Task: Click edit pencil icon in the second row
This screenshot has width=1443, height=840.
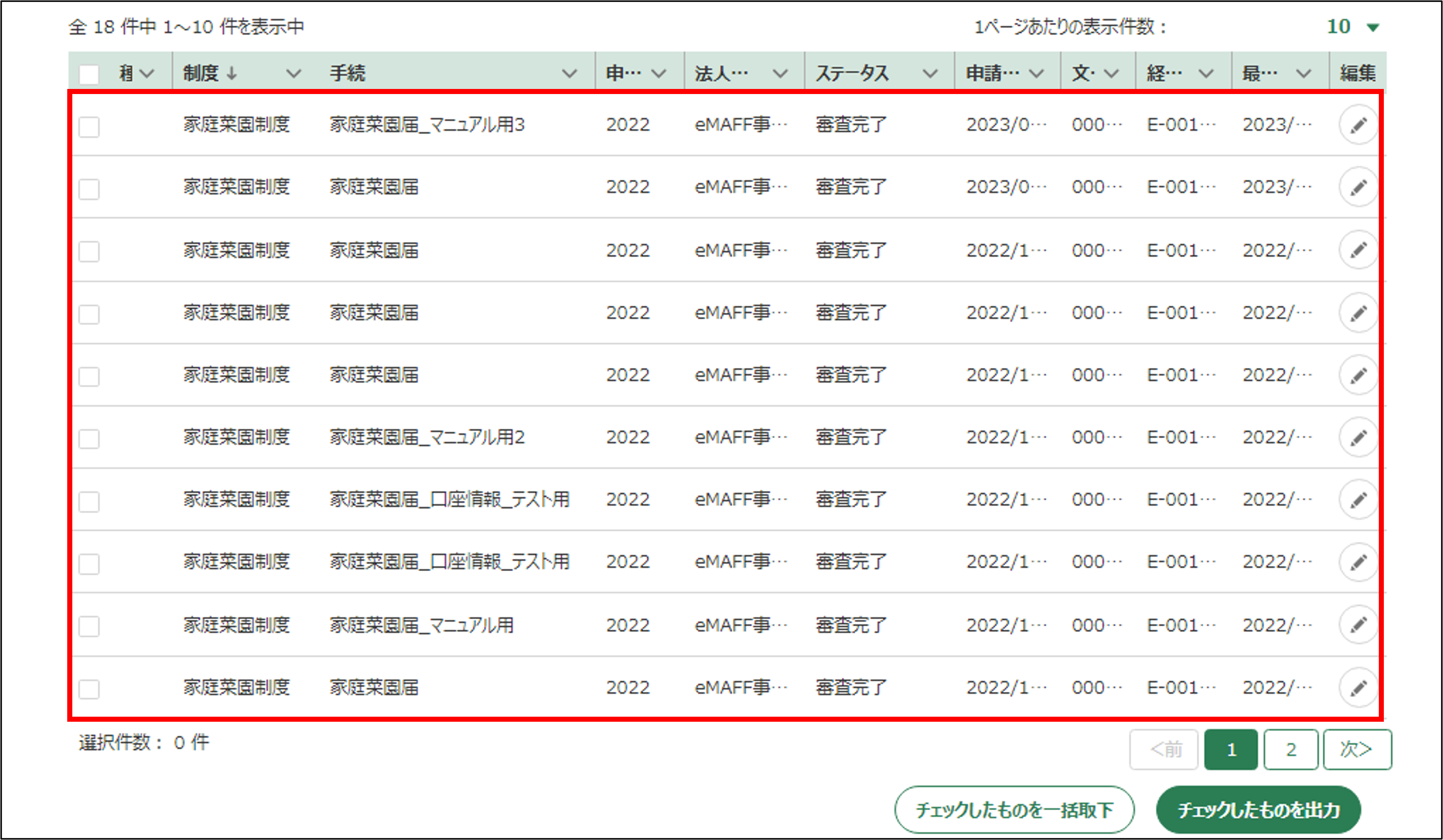Action: [x=1358, y=187]
